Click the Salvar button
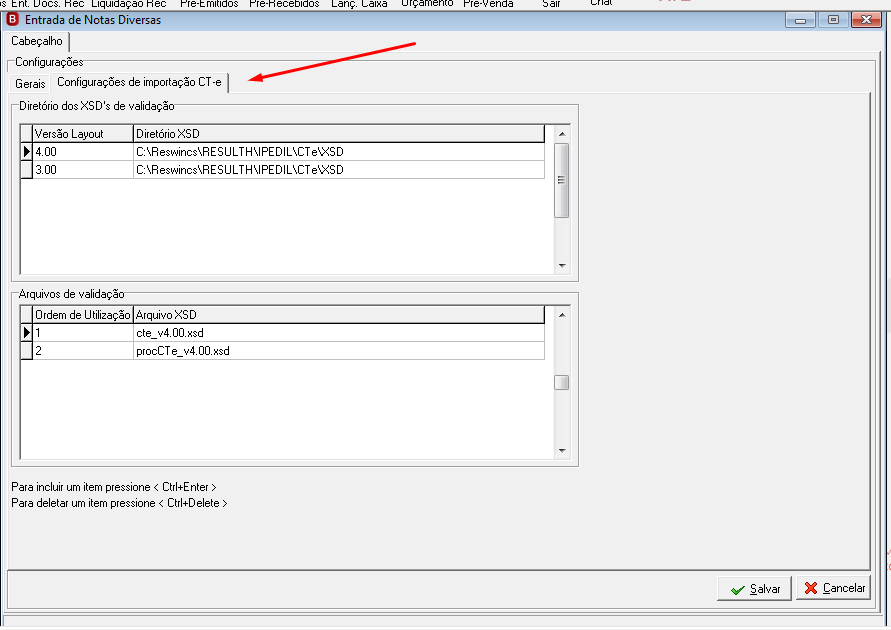The width and height of the screenshot is (891, 630). tap(754, 589)
